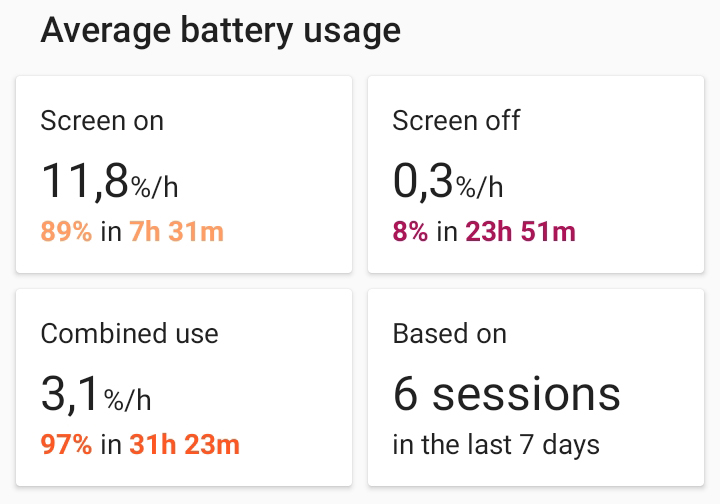This screenshot has height=504, width=720.
Task: Click the '%/h' unit beside 11,8
Action: [x=154, y=187]
